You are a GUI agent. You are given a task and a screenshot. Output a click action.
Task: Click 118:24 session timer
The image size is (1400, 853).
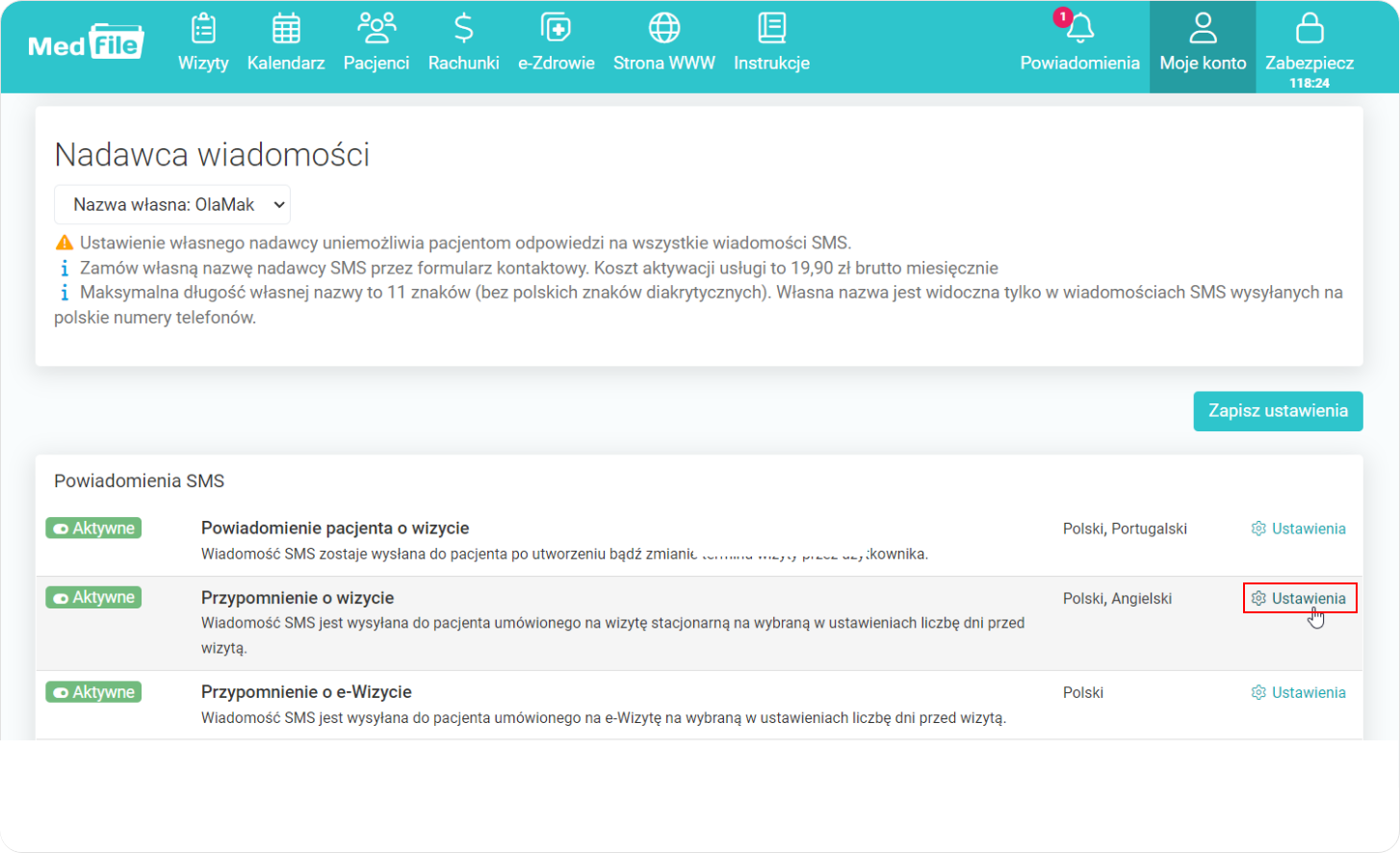(1309, 83)
